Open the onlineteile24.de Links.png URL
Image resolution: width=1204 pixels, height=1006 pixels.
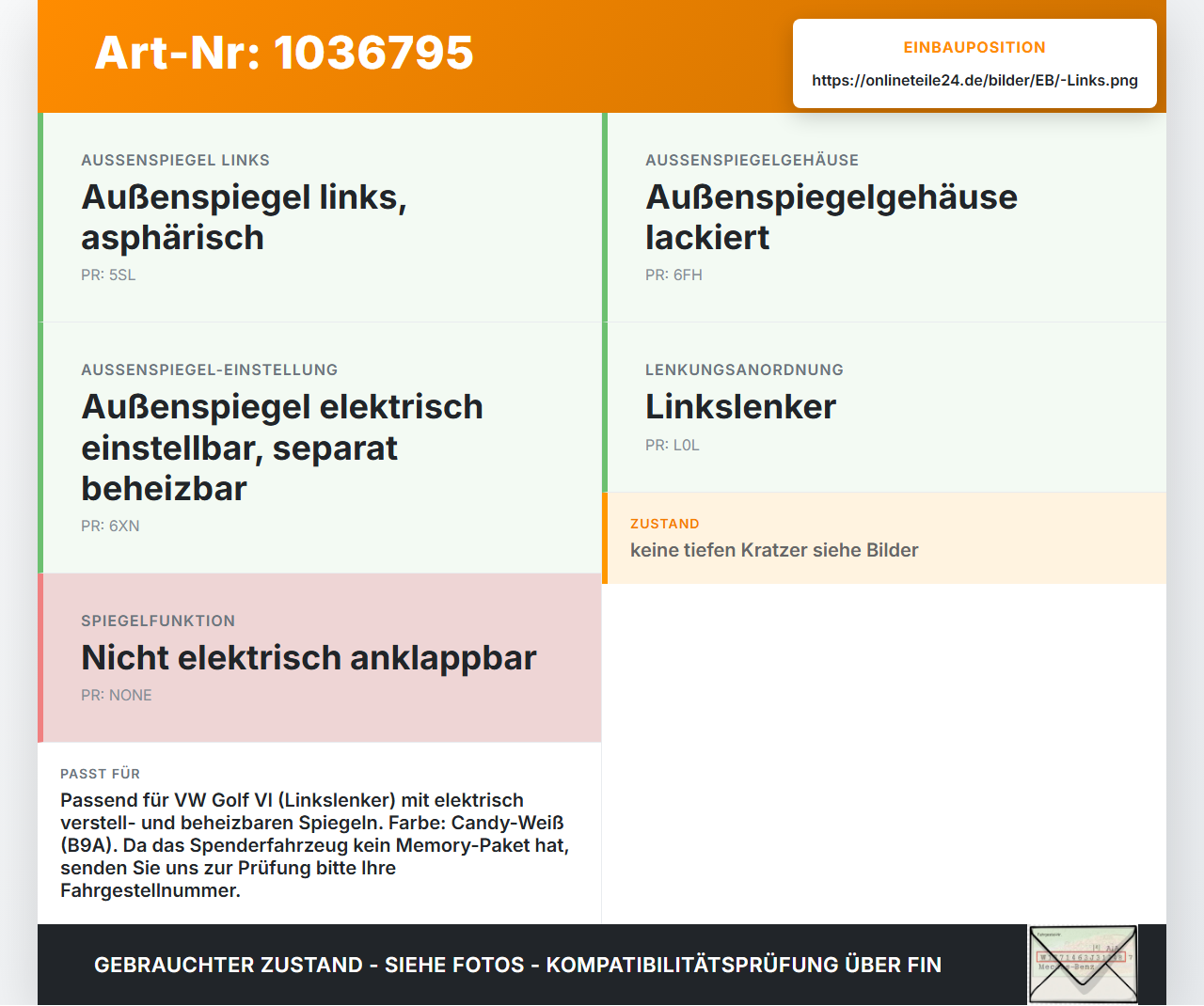pos(974,80)
